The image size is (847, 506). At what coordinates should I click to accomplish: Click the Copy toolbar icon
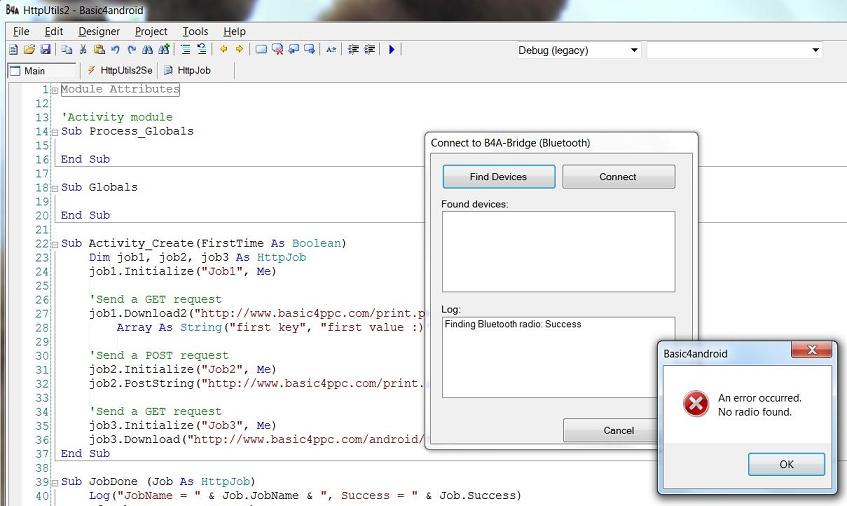(66, 50)
